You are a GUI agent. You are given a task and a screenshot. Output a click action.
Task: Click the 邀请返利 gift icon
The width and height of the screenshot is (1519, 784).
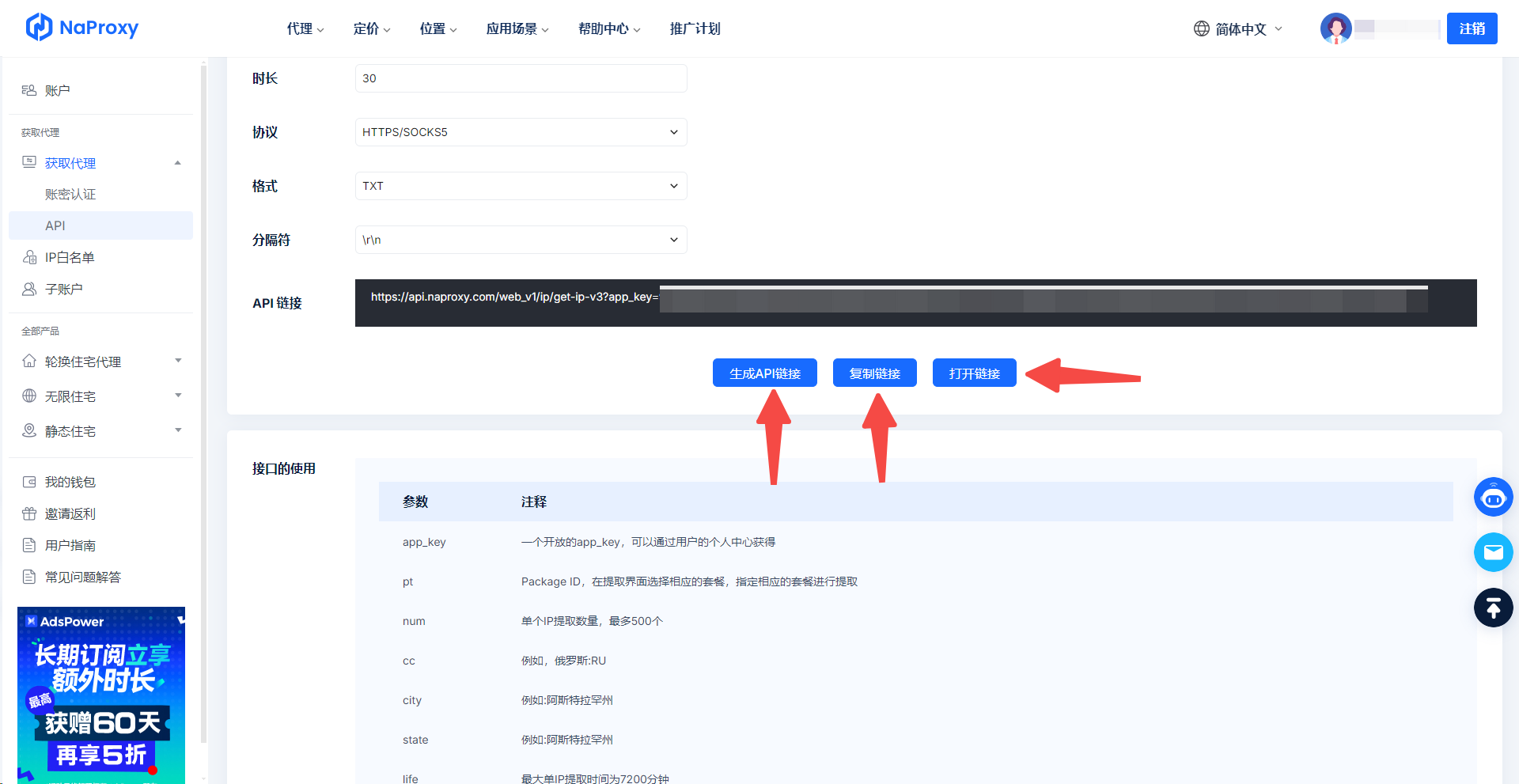29,513
